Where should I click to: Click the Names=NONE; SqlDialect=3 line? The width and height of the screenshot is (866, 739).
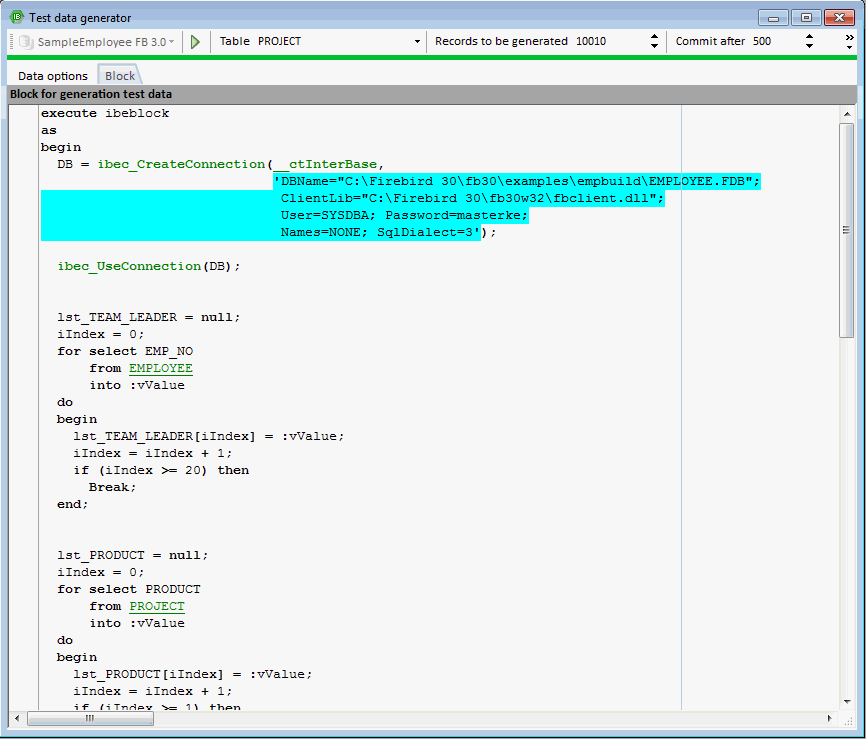pyautogui.click(x=380, y=233)
